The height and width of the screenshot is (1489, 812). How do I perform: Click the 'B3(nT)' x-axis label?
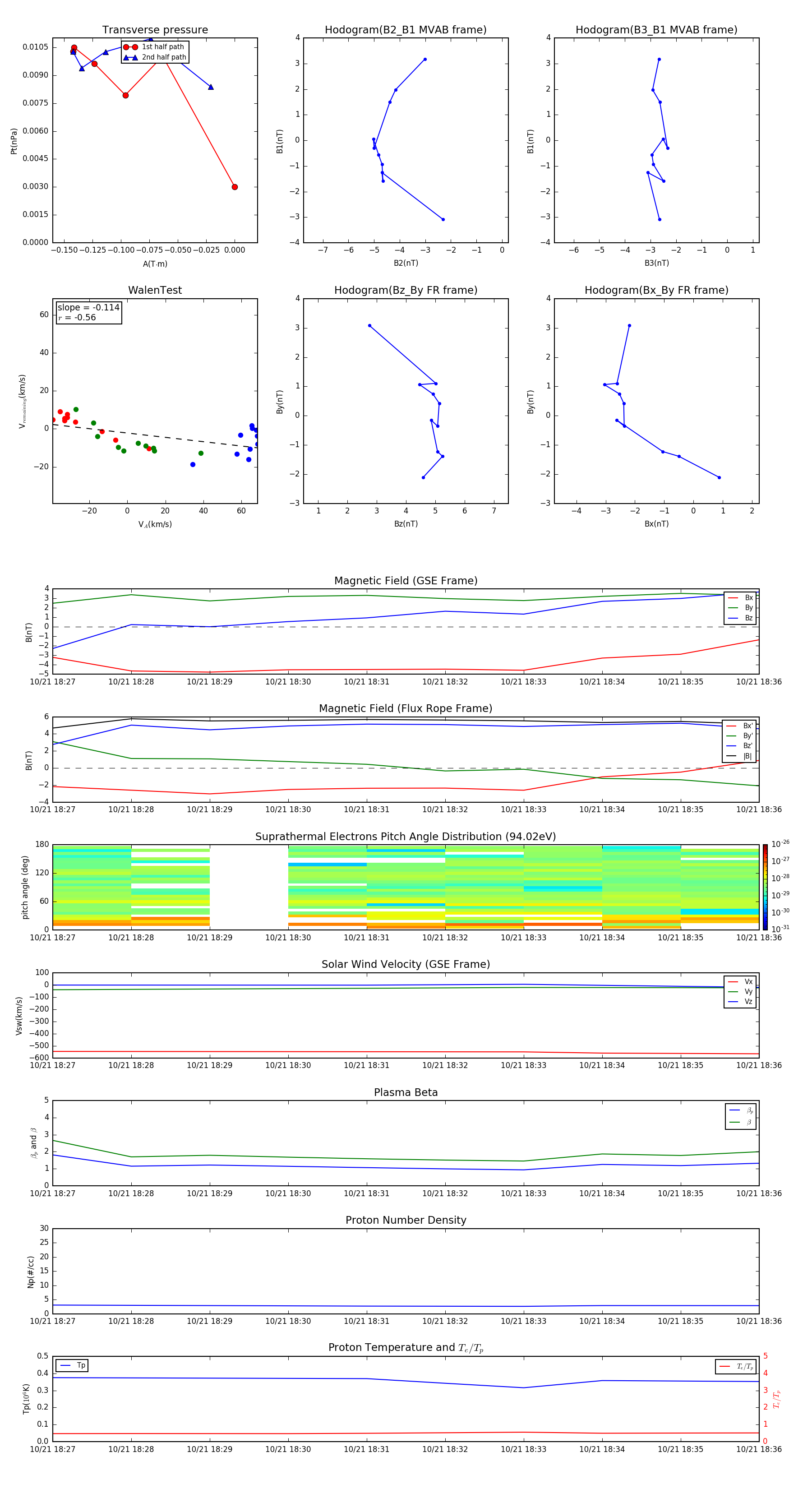[x=656, y=263]
